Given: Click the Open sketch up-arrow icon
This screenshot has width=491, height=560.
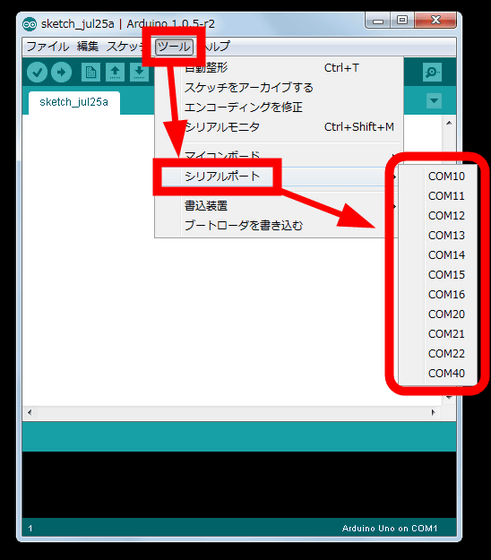Looking at the screenshot, I should coord(115,72).
